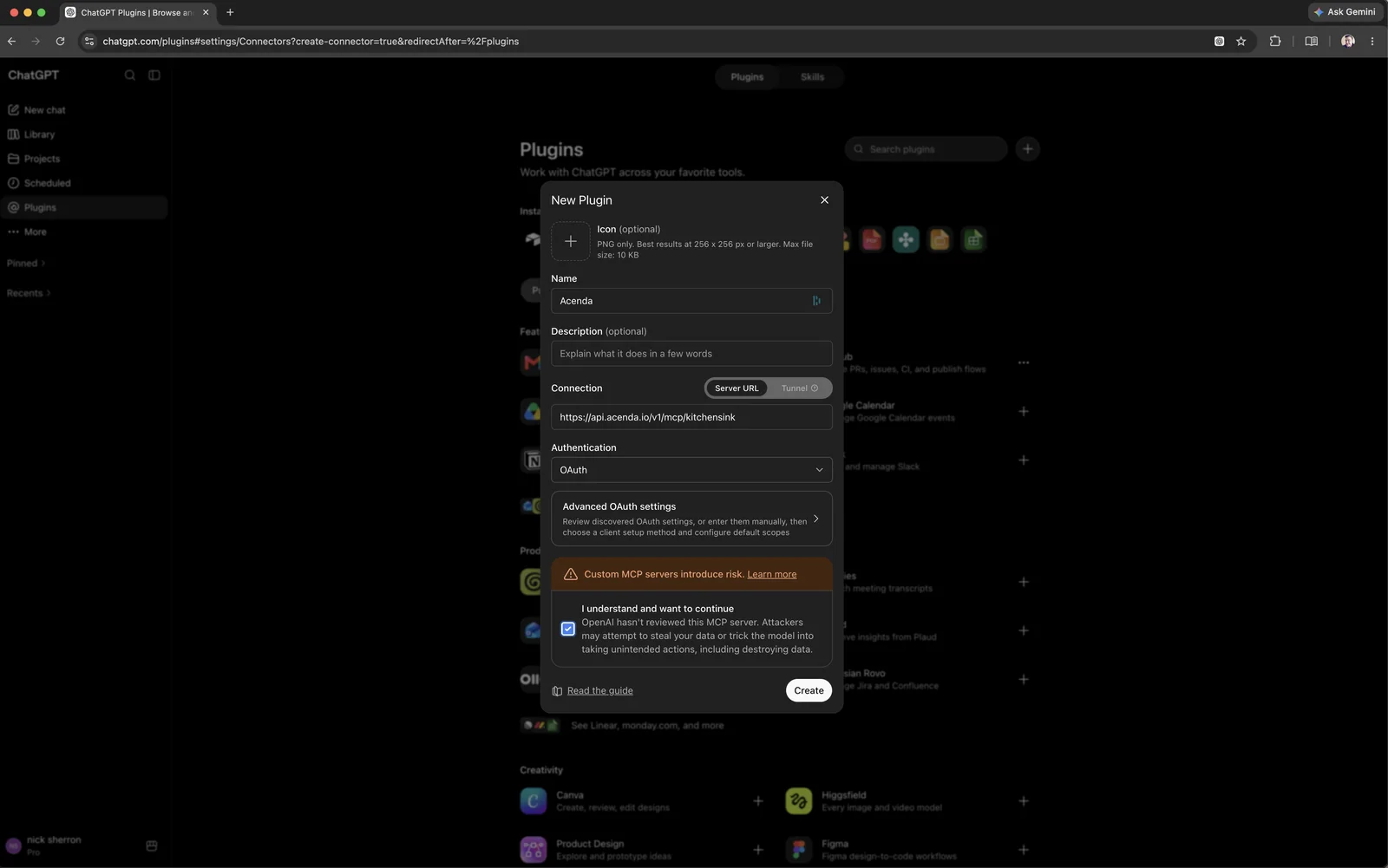Open ChatGPT sidebar search

pos(130,75)
